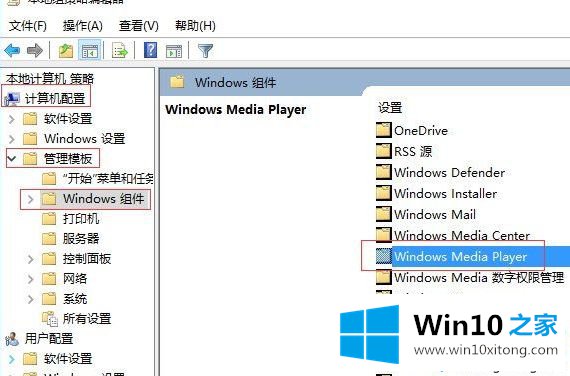Screen dimensions: 570x376
Task: Select 网络 in the tree
Action: click(x=75, y=279)
